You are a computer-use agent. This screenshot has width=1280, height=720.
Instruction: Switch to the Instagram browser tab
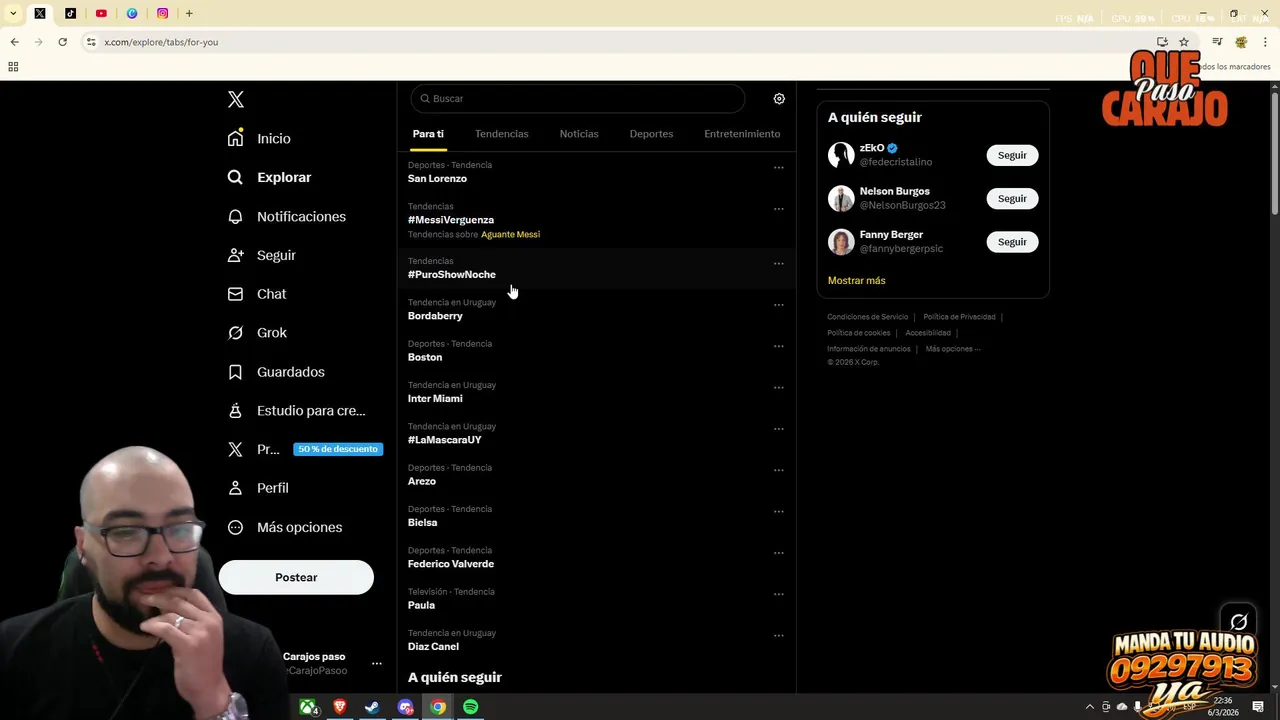pyautogui.click(x=162, y=13)
